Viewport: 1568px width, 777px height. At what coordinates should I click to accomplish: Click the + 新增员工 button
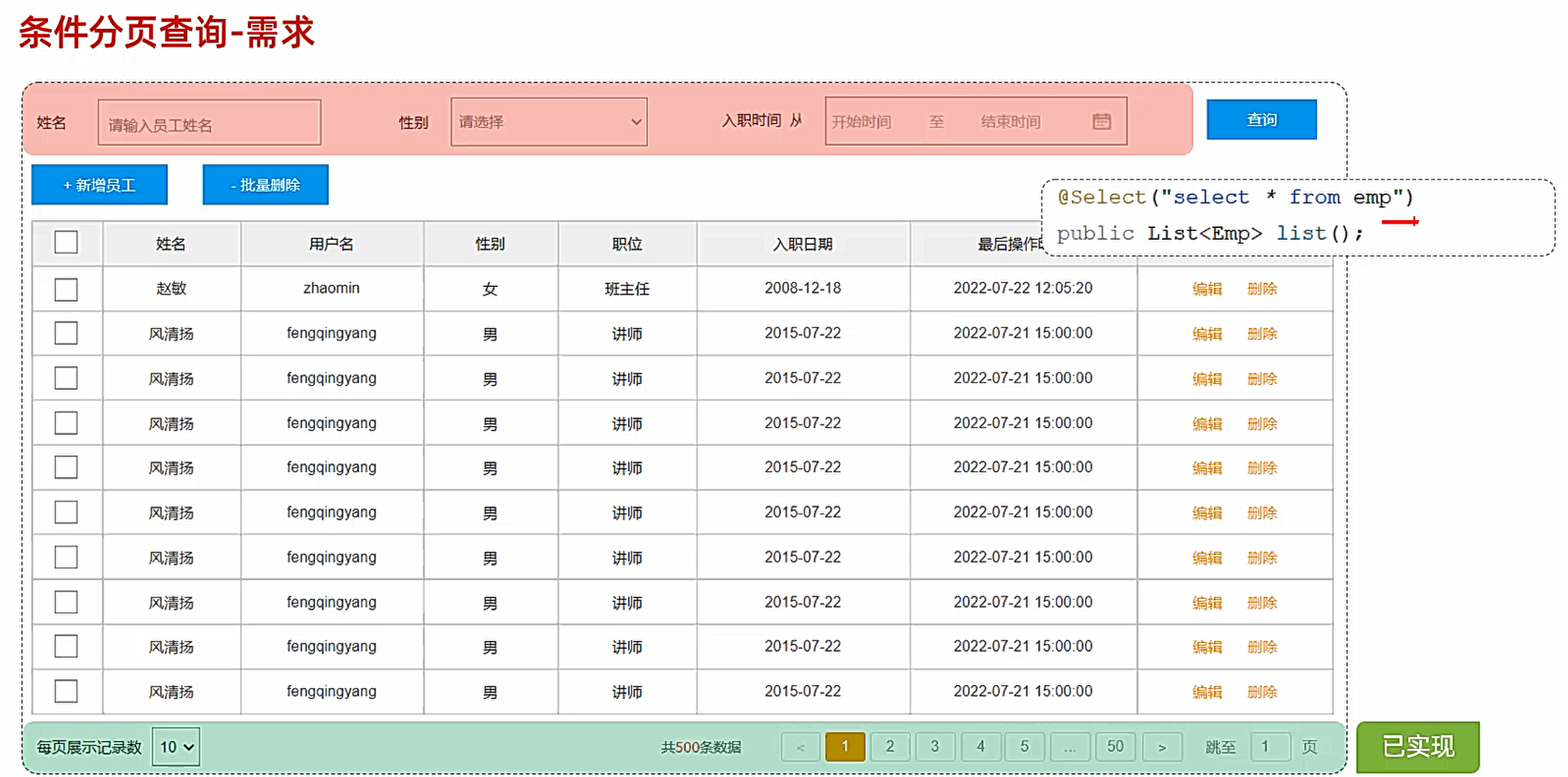99,185
